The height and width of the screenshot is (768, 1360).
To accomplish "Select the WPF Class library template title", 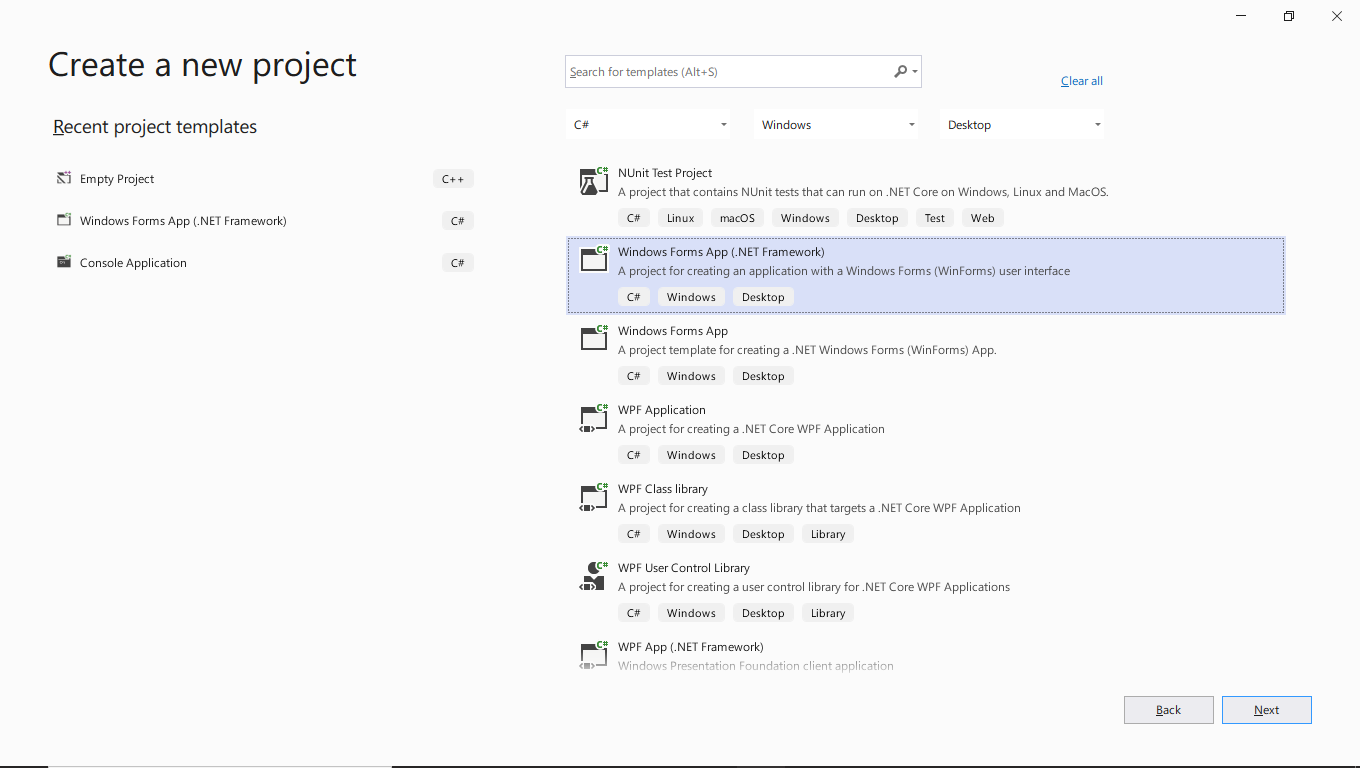I will pos(662,489).
